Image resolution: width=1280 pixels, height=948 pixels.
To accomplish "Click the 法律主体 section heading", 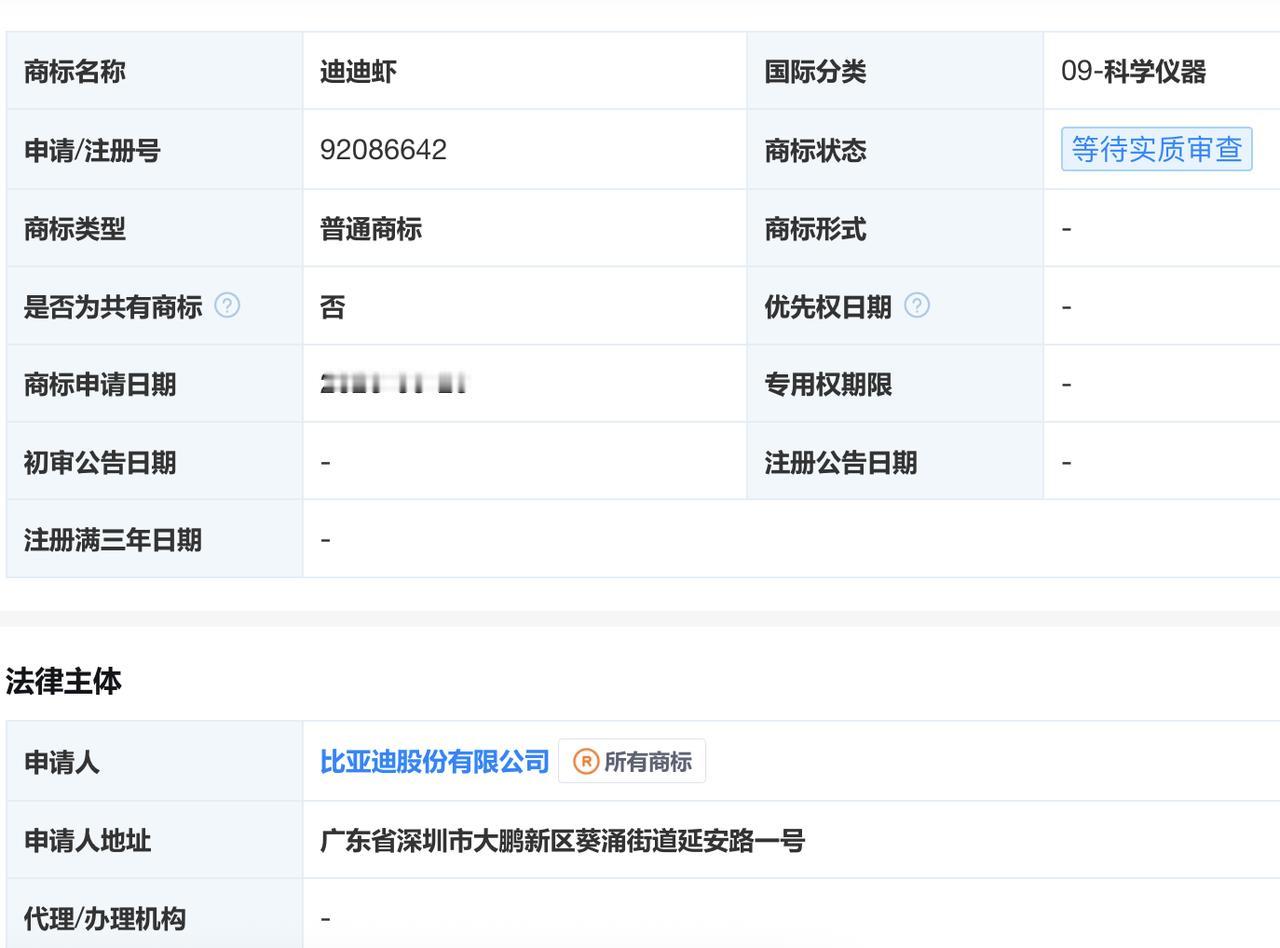I will point(64,681).
